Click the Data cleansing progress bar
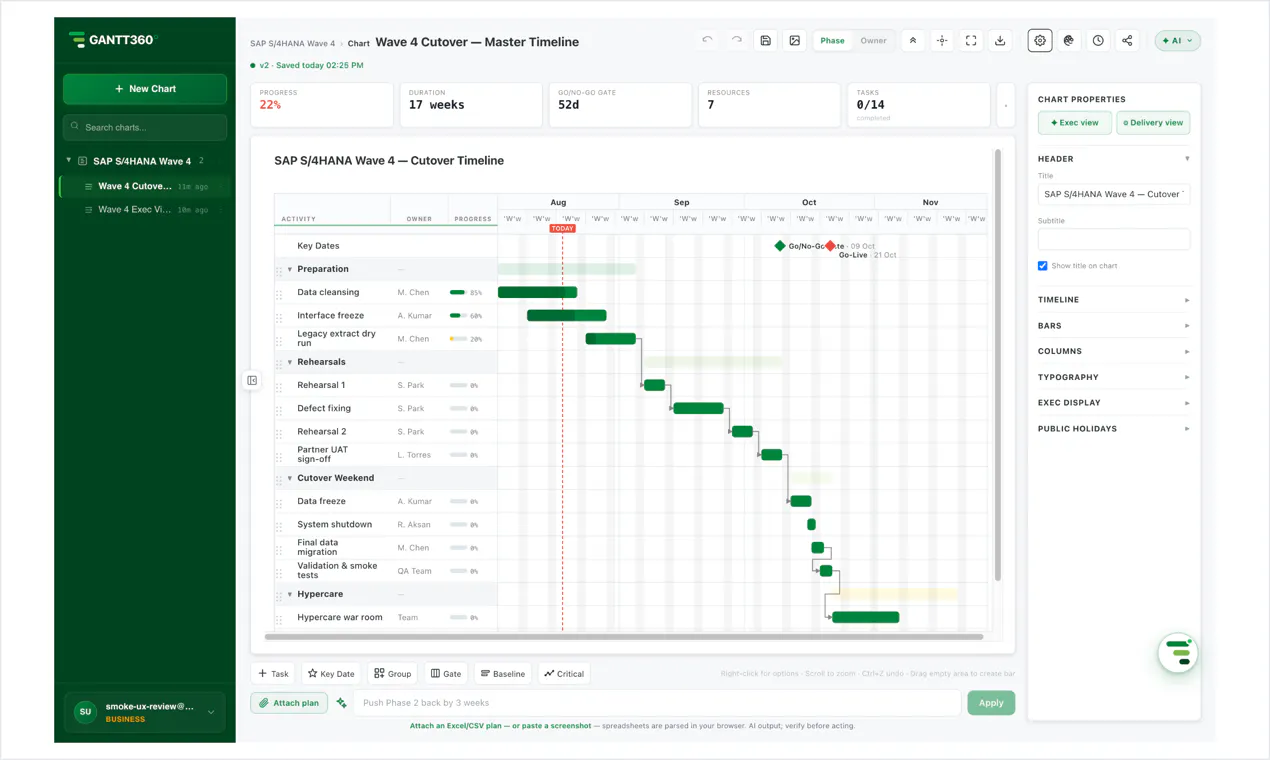Viewport: 1270px width, 760px height. coord(458,293)
